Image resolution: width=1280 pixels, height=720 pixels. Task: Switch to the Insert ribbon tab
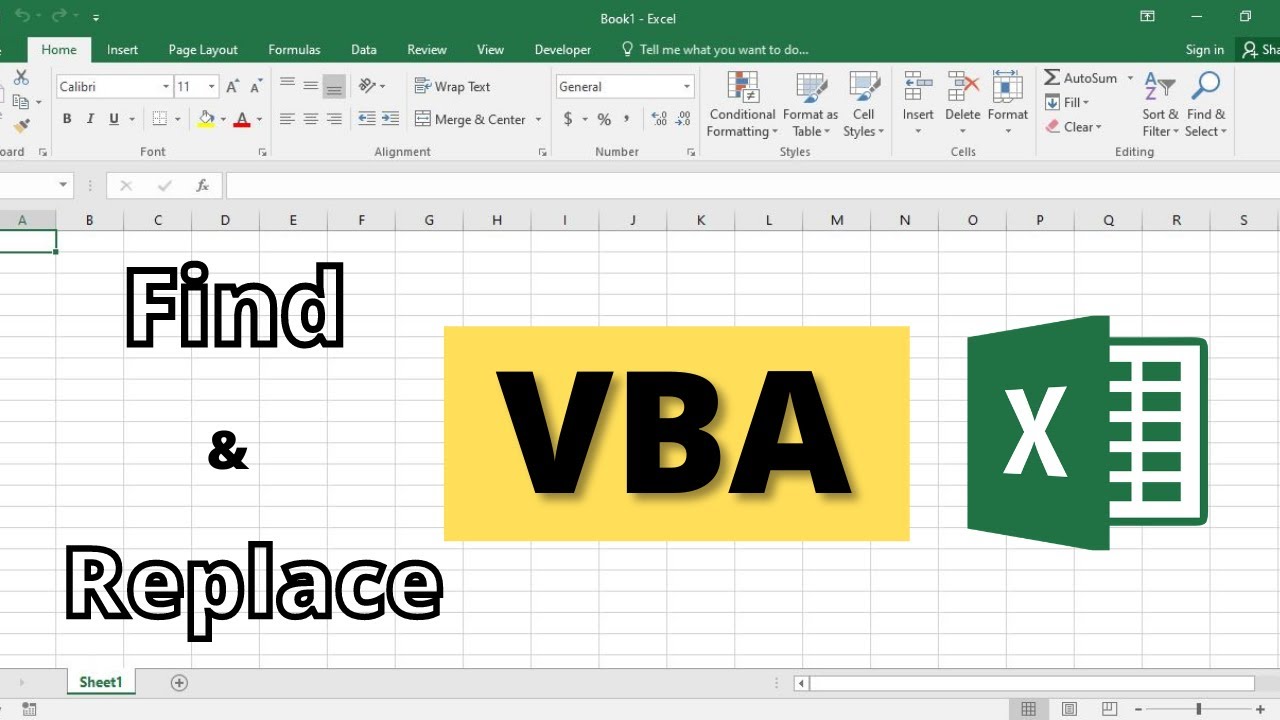pos(123,50)
